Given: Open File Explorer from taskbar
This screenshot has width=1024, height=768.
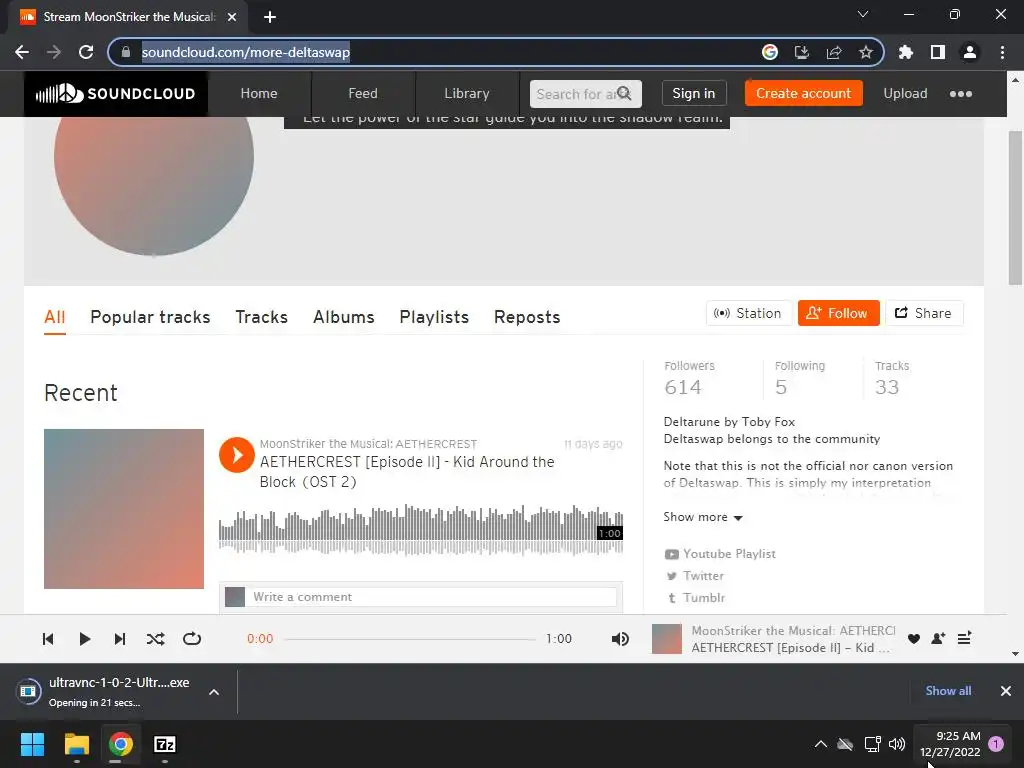Looking at the screenshot, I should point(76,744).
